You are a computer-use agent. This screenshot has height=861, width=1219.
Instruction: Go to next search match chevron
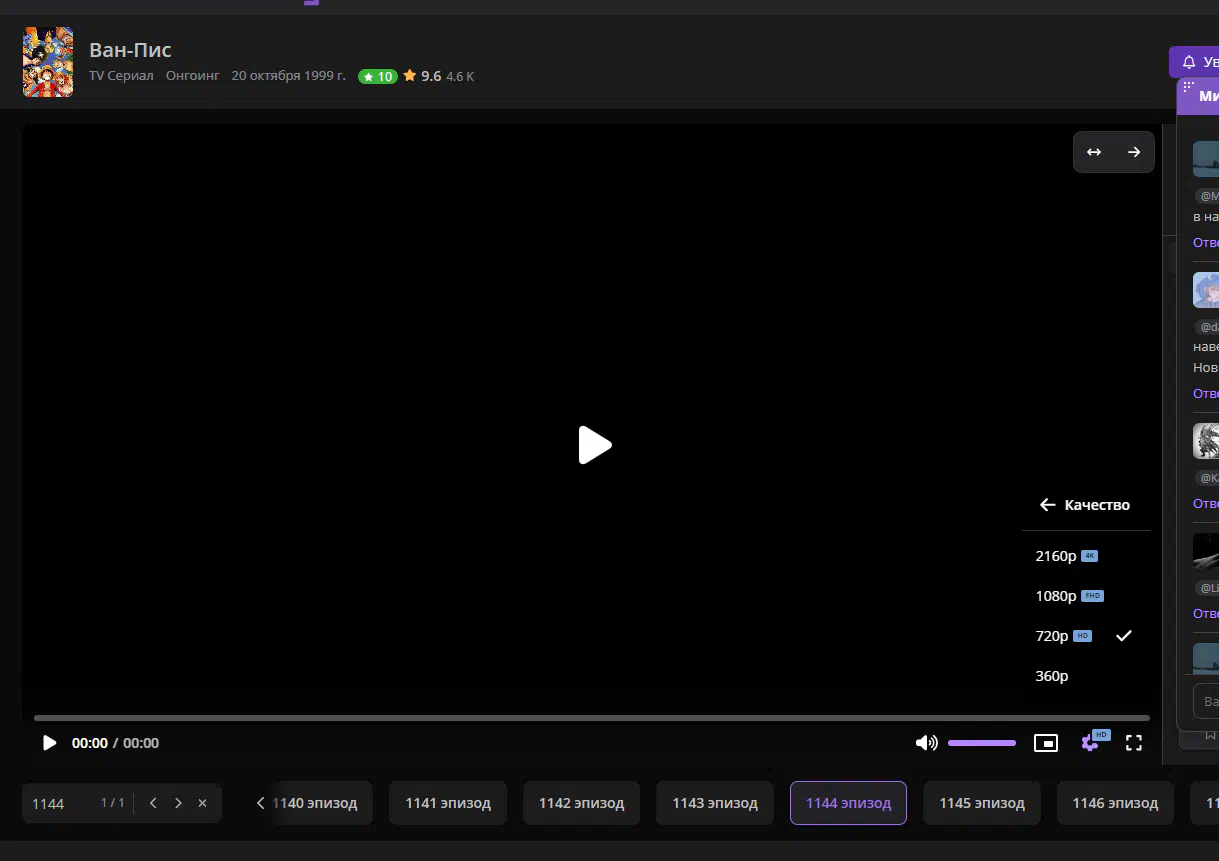[x=178, y=803]
